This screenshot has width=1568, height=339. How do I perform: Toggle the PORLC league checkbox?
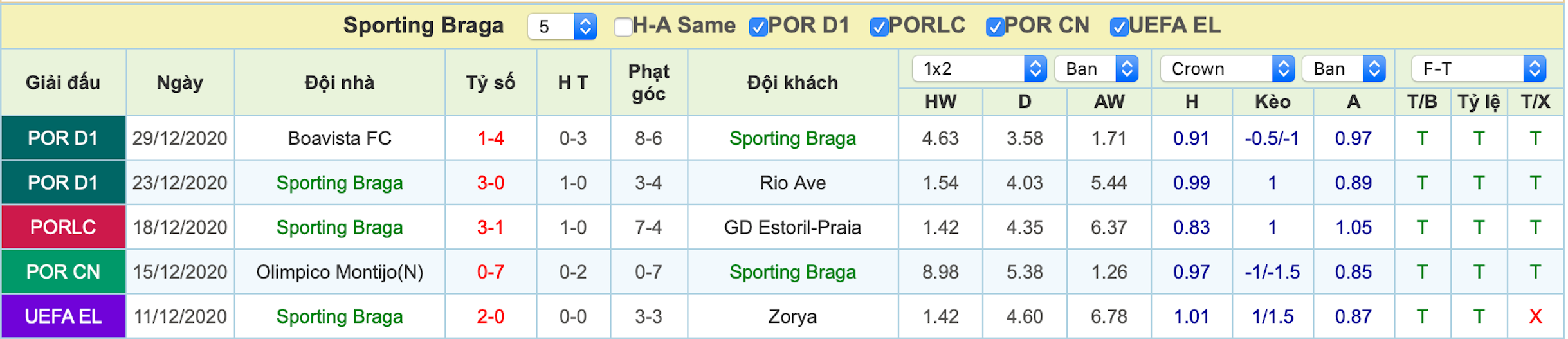[x=879, y=26]
